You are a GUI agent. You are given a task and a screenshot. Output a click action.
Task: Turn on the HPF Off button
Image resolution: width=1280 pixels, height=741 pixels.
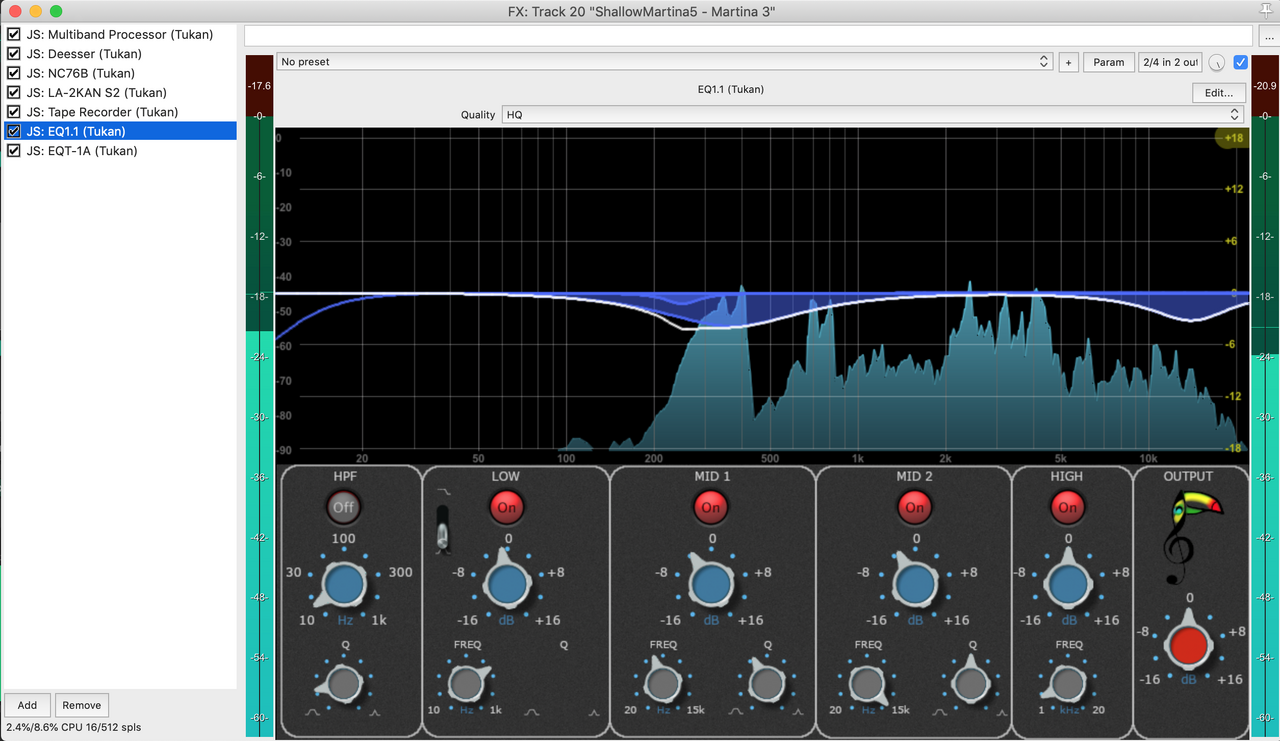(344, 507)
